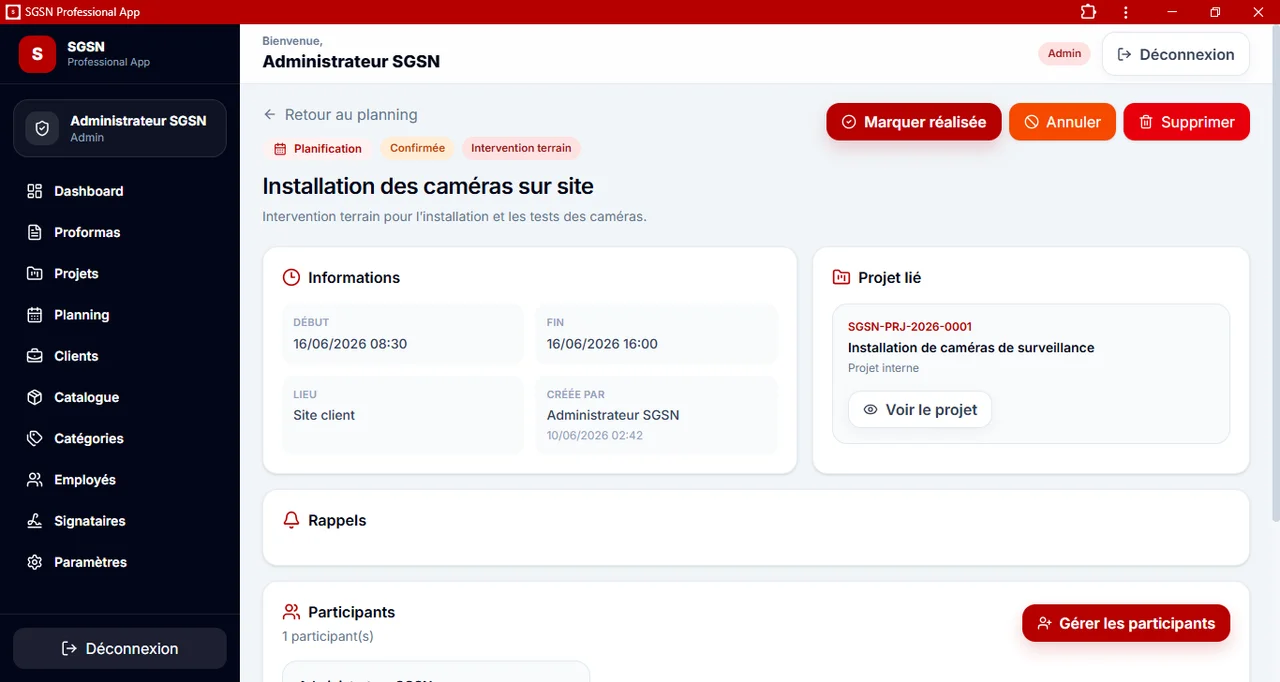Click the red SGSN logo
The height and width of the screenshot is (682, 1280).
click(37, 54)
